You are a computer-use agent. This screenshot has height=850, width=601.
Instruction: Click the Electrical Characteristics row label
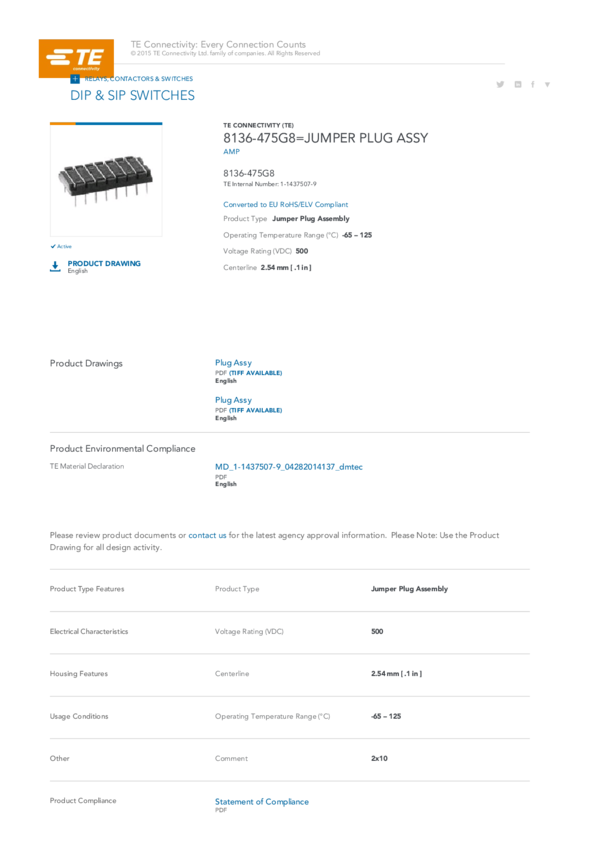[x=89, y=632]
